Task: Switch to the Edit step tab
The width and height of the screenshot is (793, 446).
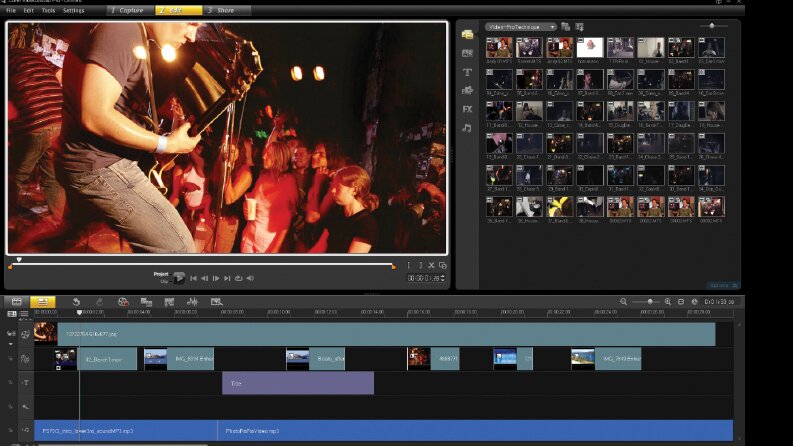Action: pyautogui.click(x=179, y=10)
